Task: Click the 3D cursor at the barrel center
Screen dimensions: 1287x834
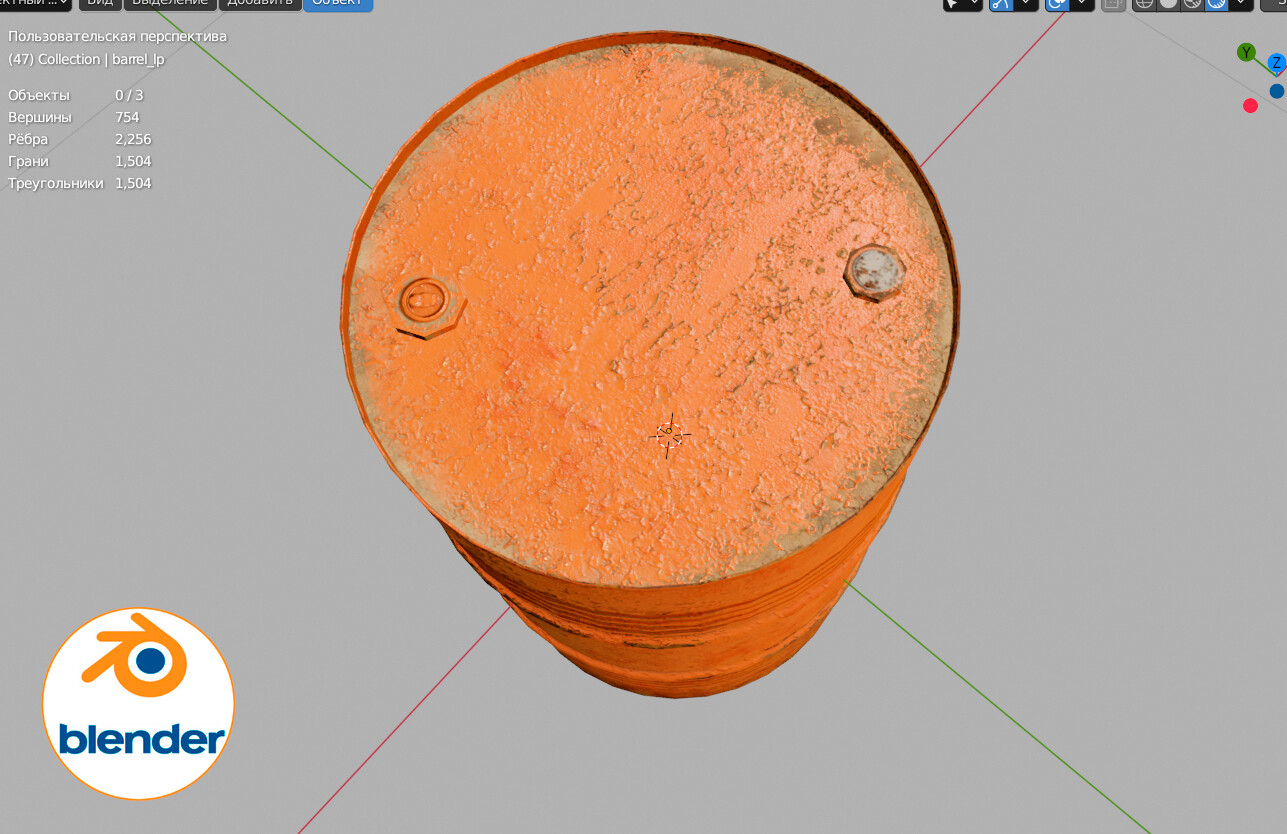Action: coord(670,436)
